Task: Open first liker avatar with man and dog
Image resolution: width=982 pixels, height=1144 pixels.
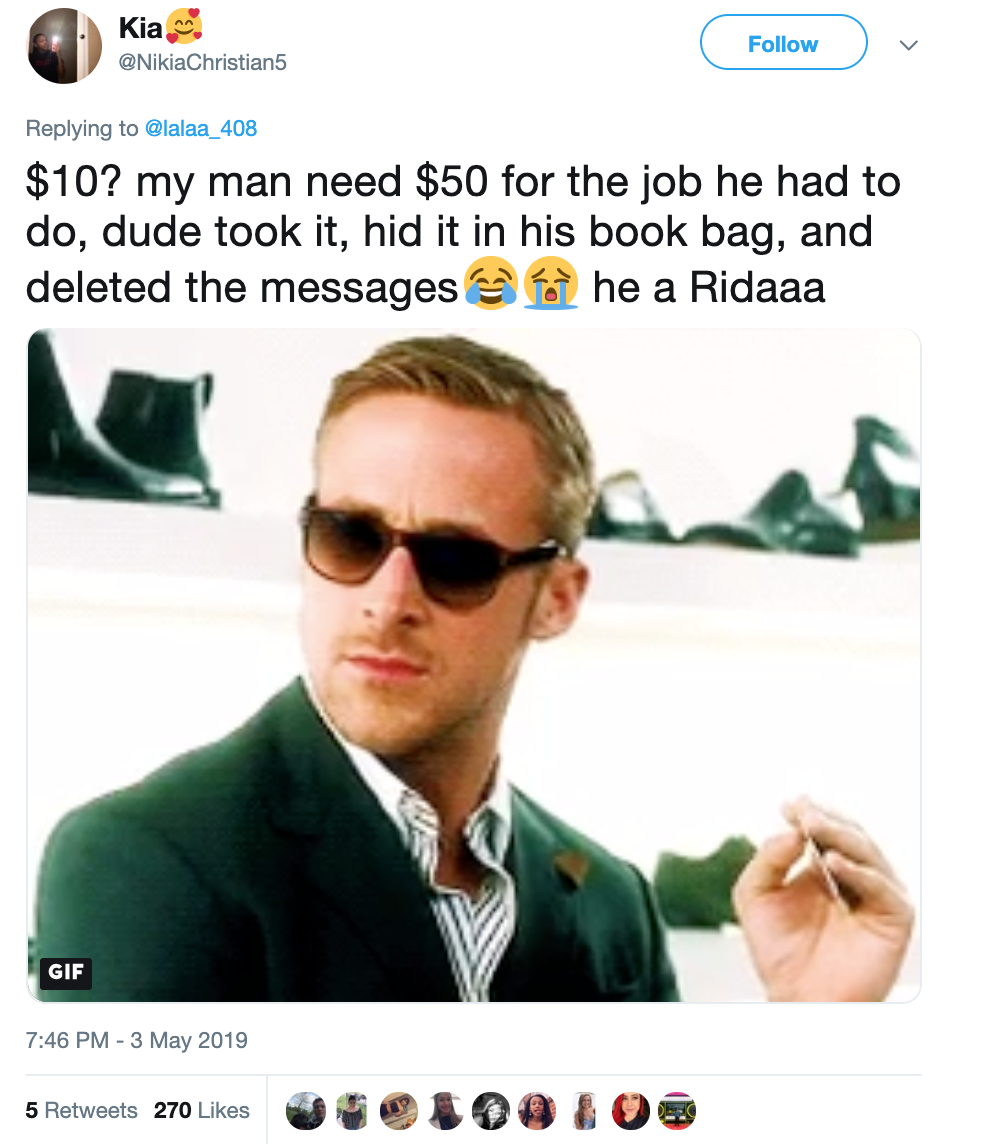Action: tap(306, 1110)
